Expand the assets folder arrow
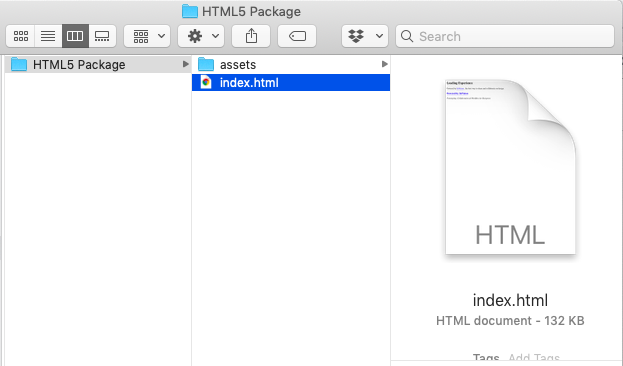The height and width of the screenshot is (366, 623). (384, 64)
